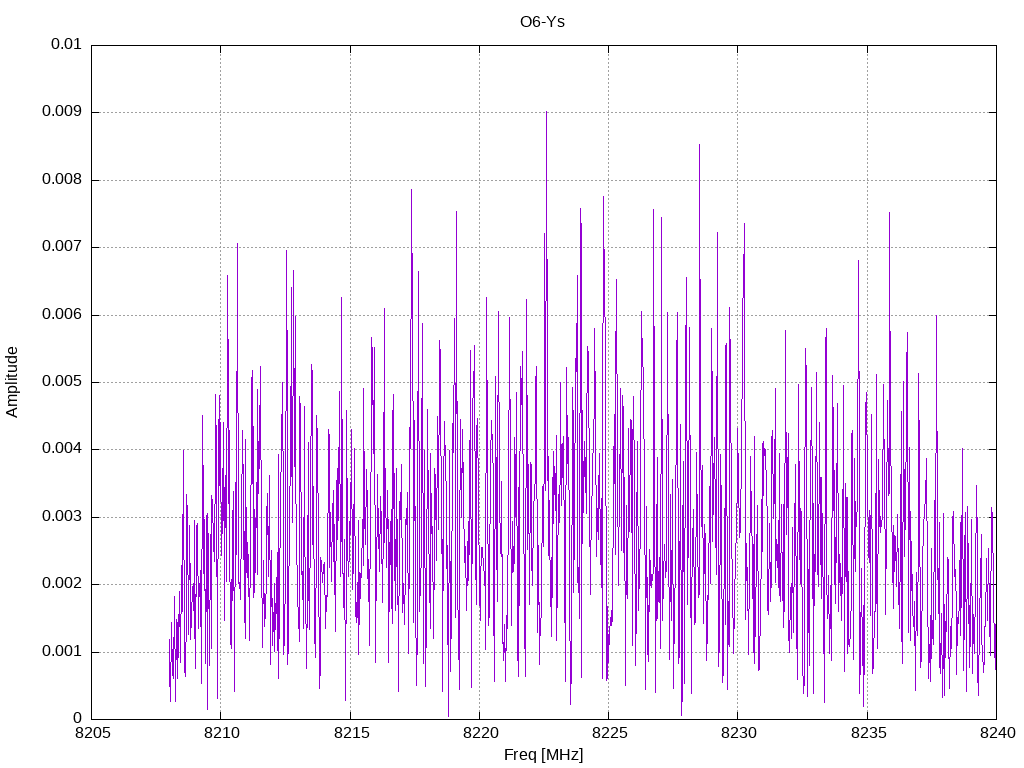
Task: Click the x-axis tick label 8205
Action: pos(93,733)
